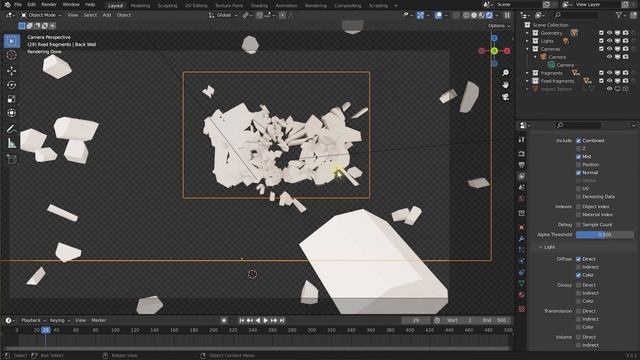Viewport: 640px width, 360px height.
Task: Switch to the Scripting workspace tab
Action: pos(378,6)
